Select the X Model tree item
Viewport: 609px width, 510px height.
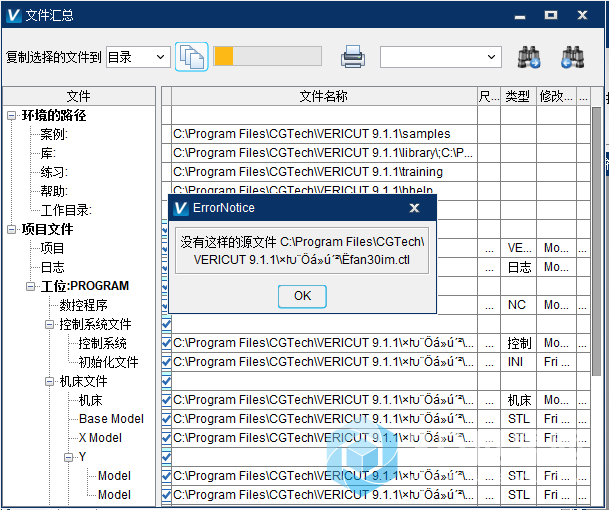(100, 438)
